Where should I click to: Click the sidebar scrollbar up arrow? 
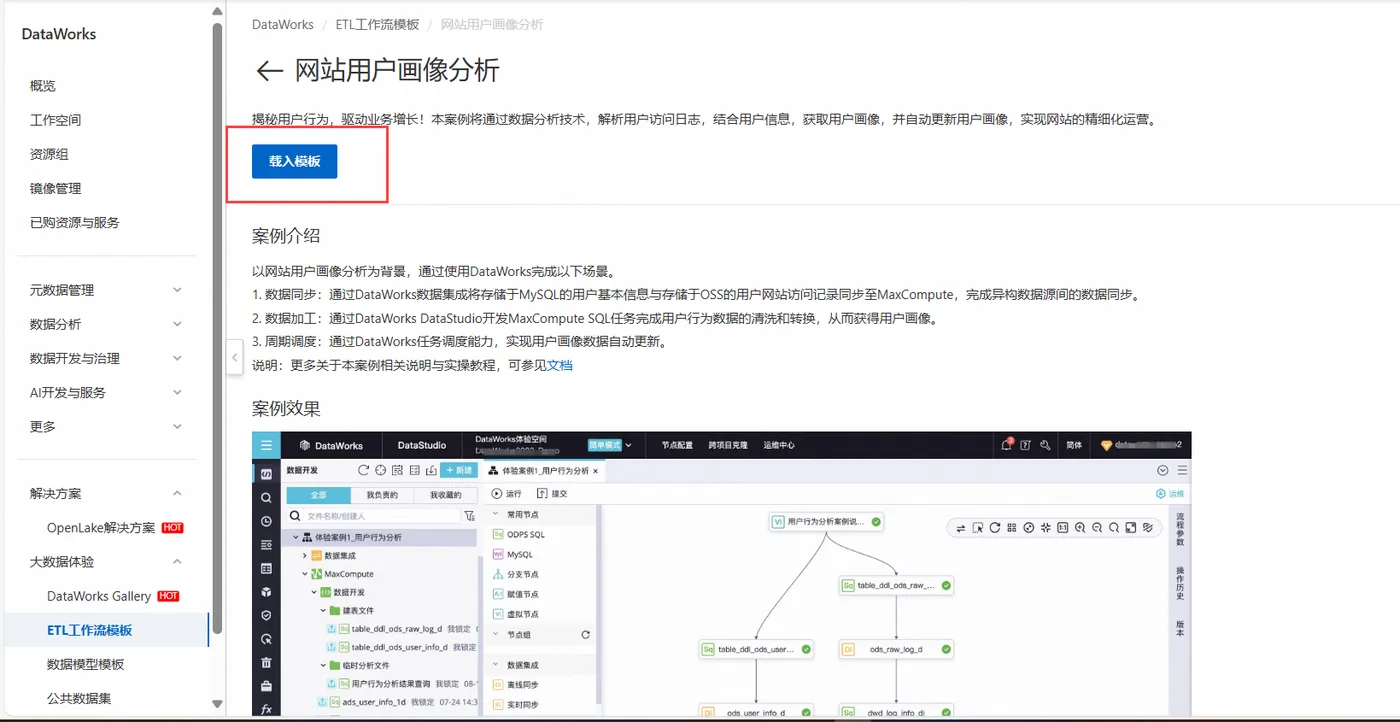point(217,11)
